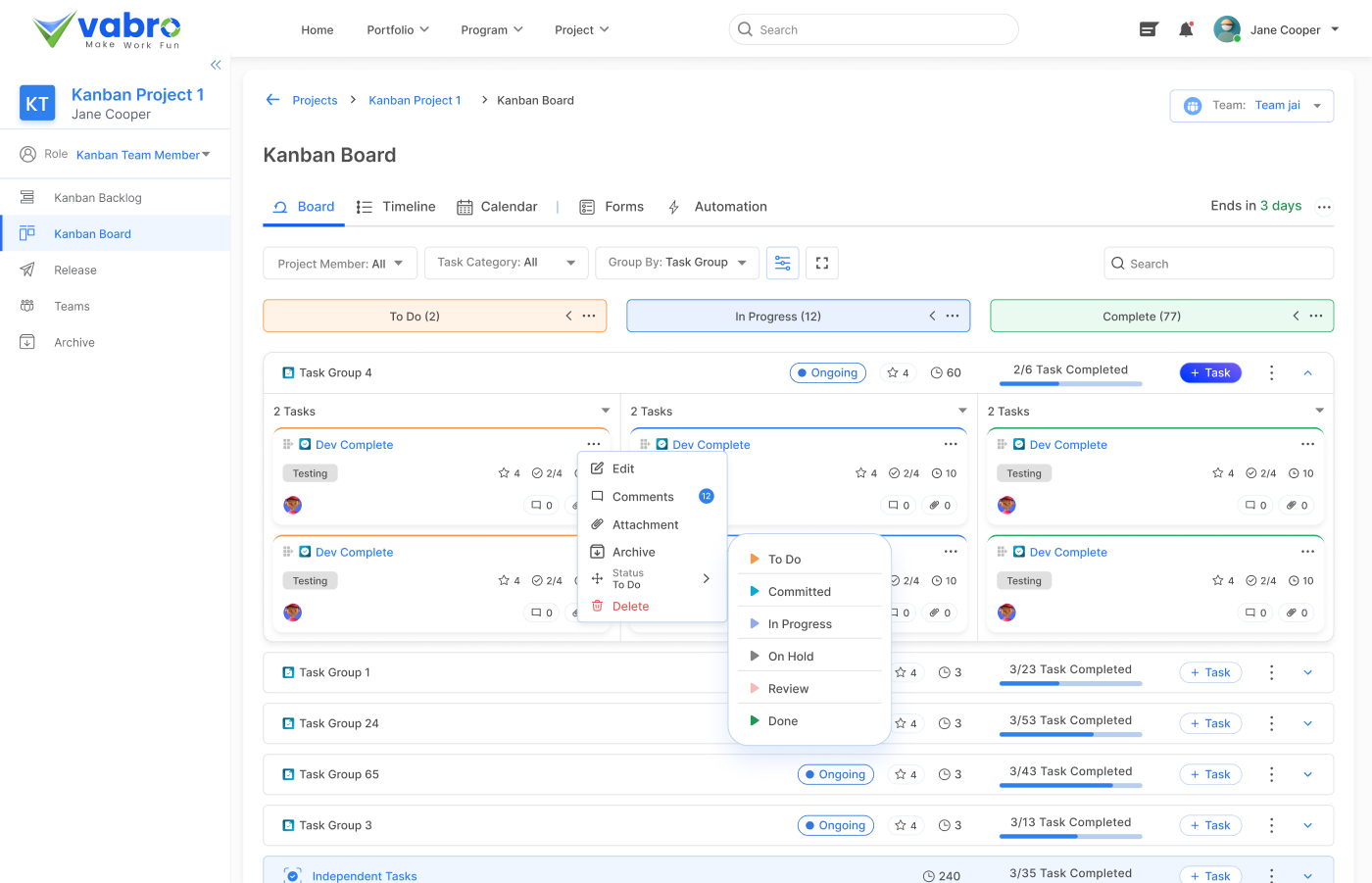Toggle Ongoing status on Task Group 65
The width and height of the screenshot is (1372, 883).
pyautogui.click(x=836, y=774)
